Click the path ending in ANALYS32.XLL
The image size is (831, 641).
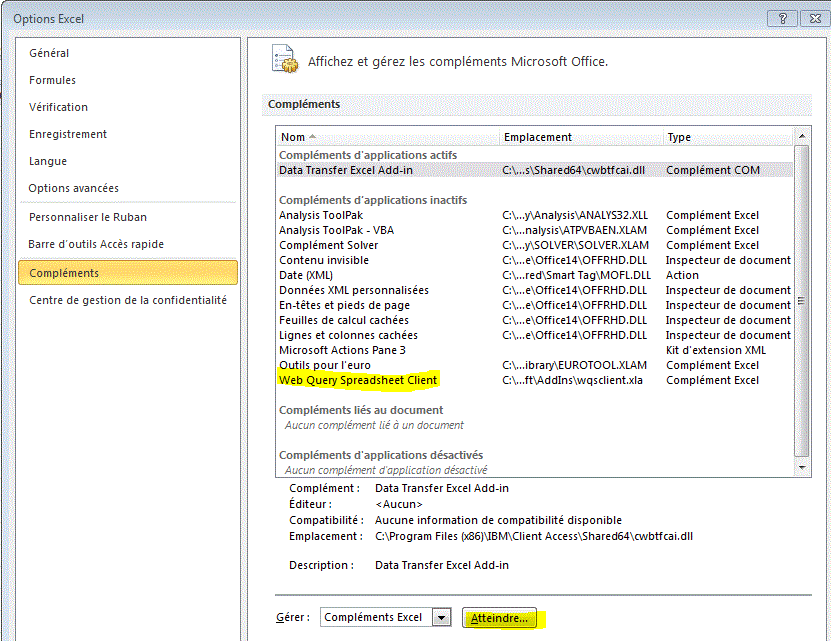coord(575,215)
